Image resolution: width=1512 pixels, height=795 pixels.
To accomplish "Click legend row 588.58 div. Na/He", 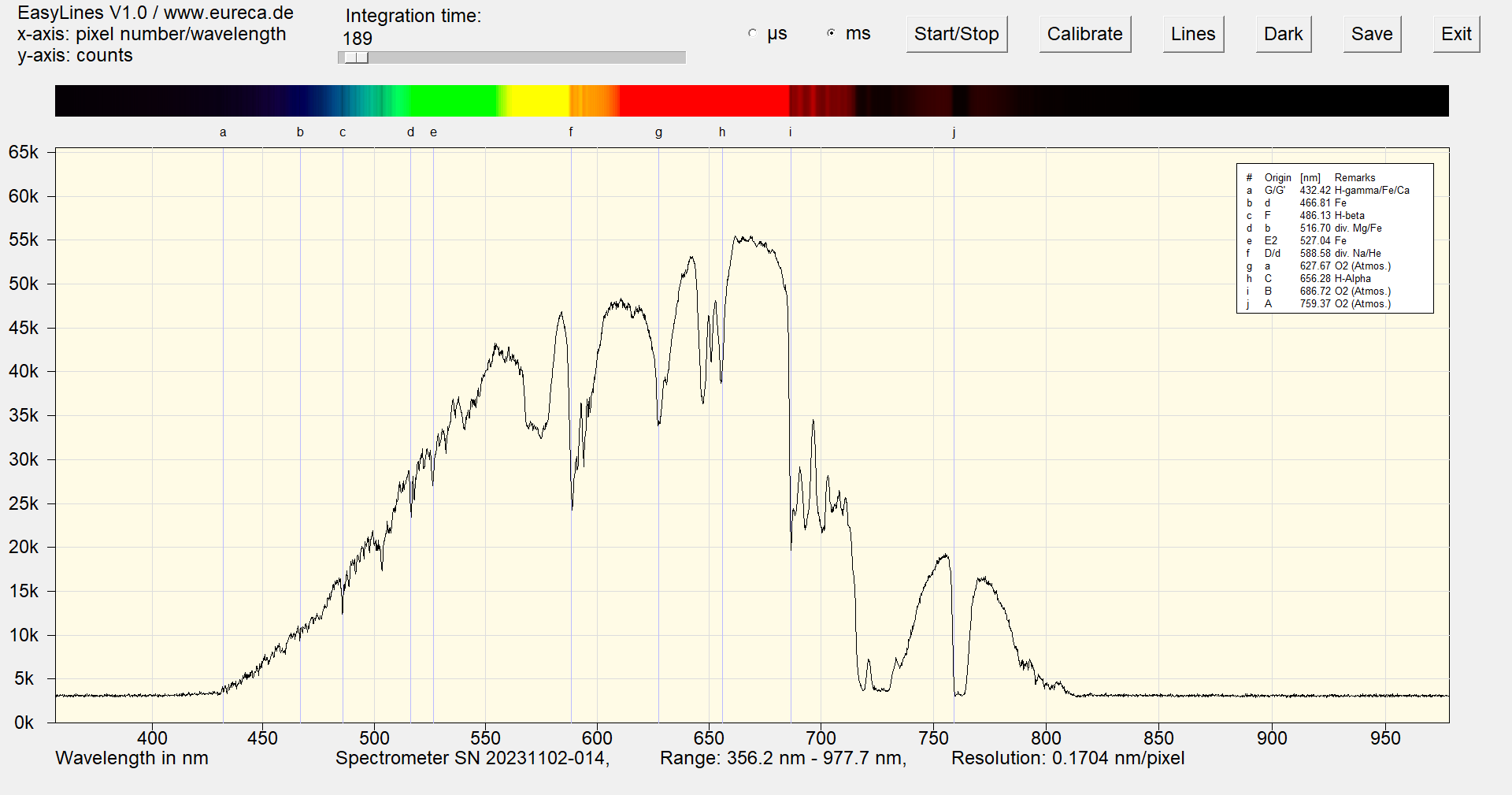I will 1314,254.
